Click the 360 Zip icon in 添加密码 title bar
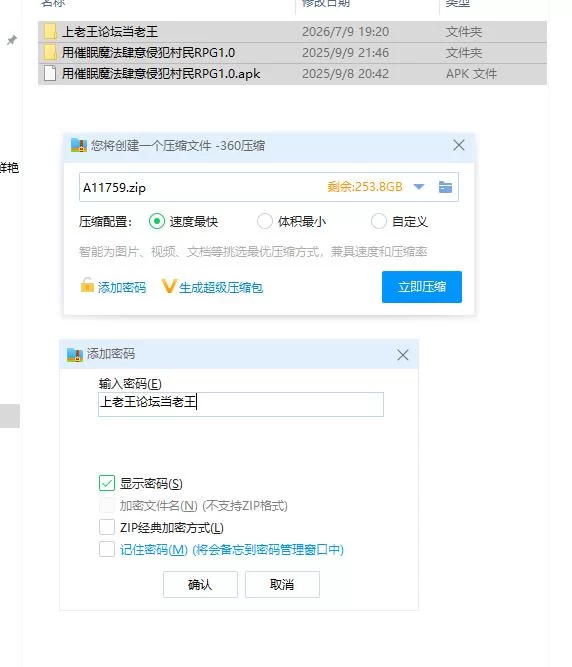The image size is (572, 667). point(75,354)
